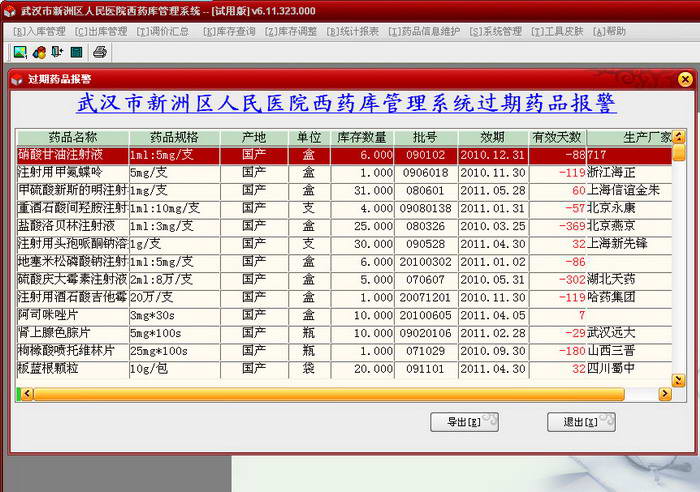Click the landscape picture toolbar icon
The width and height of the screenshot is (700, 492).
pos(20,52)
